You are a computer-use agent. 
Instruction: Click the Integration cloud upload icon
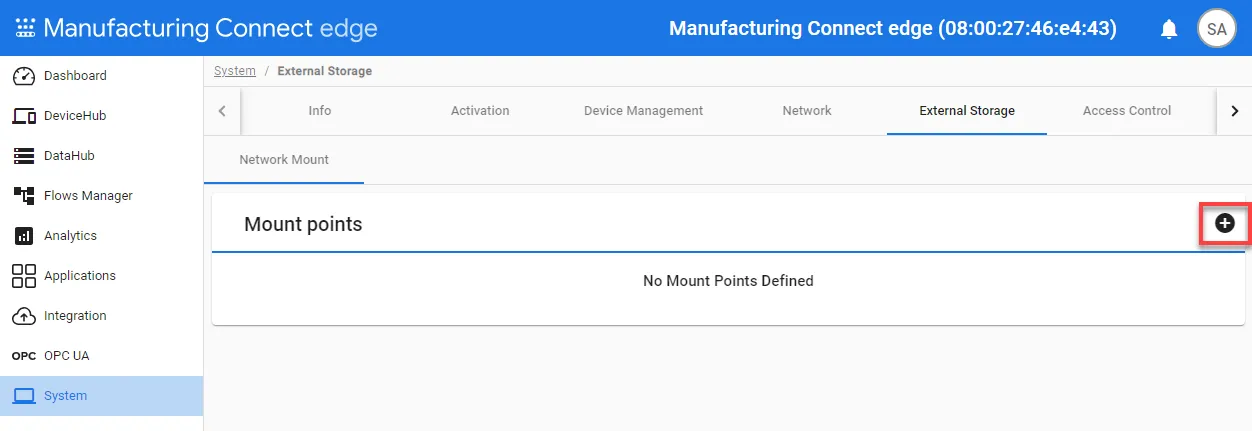coord(24,316)
